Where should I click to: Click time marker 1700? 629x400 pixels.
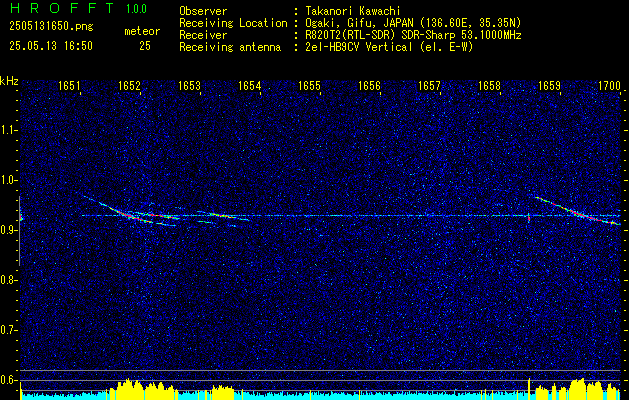click(x=609, y=85)
